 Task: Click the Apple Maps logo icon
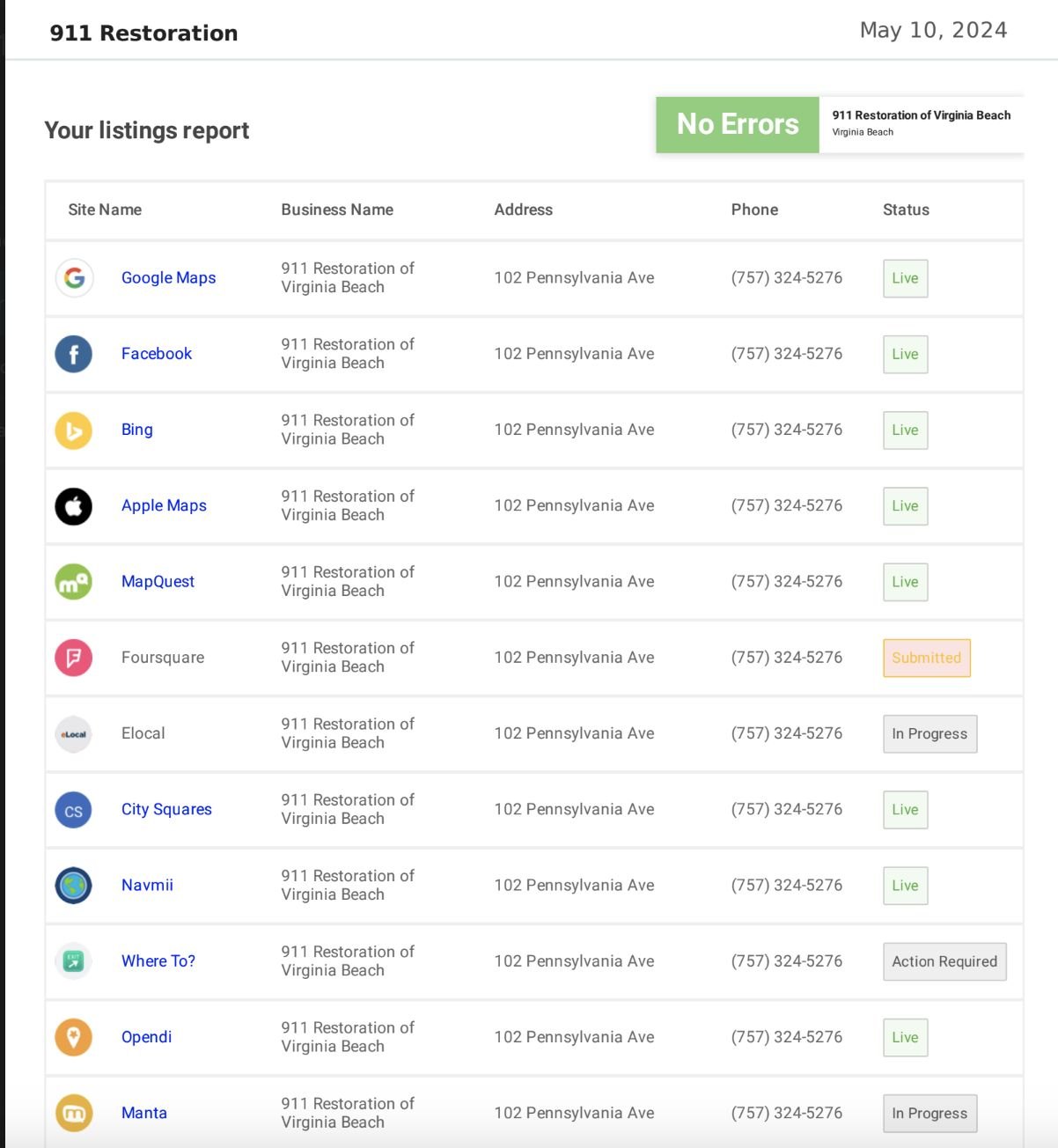74,506
